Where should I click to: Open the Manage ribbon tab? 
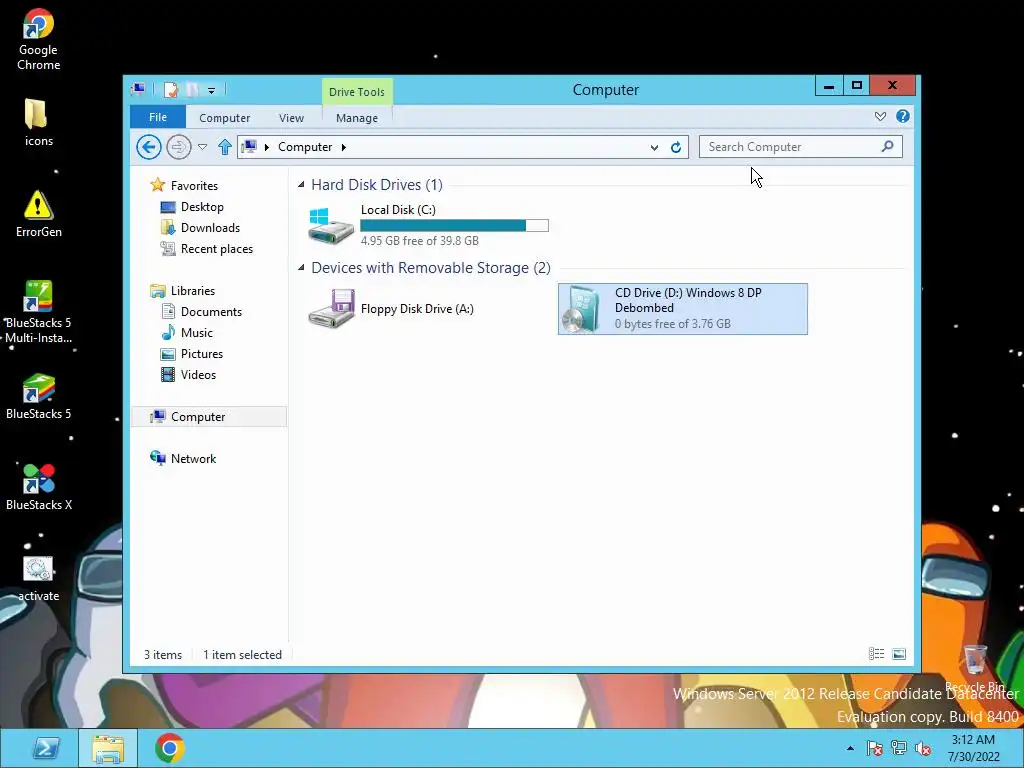click(357, 118)
